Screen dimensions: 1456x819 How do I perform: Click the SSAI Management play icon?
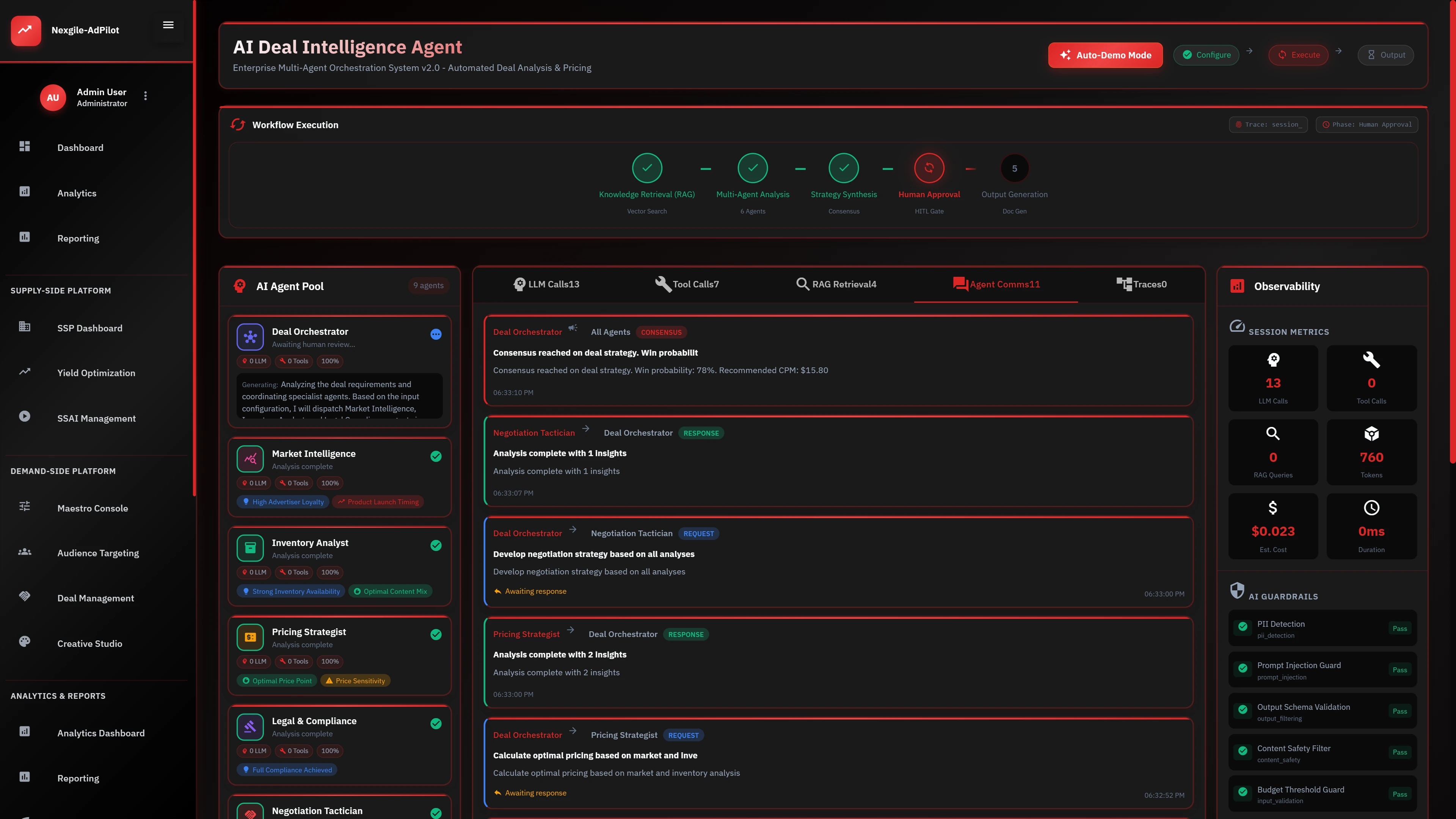24,417
